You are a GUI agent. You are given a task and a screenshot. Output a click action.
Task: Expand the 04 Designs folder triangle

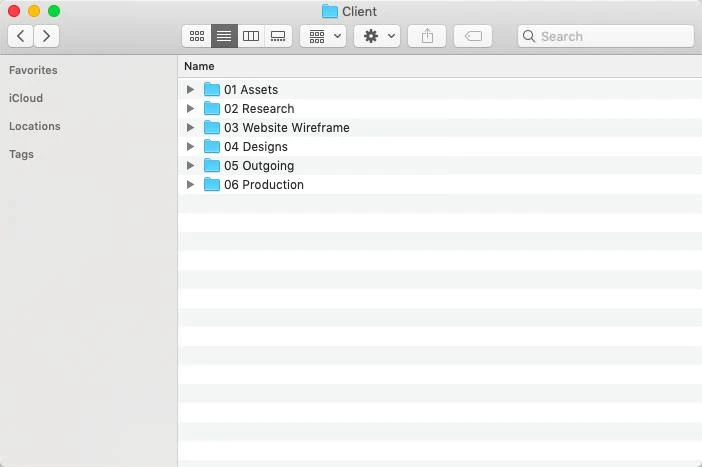point(190,146)
